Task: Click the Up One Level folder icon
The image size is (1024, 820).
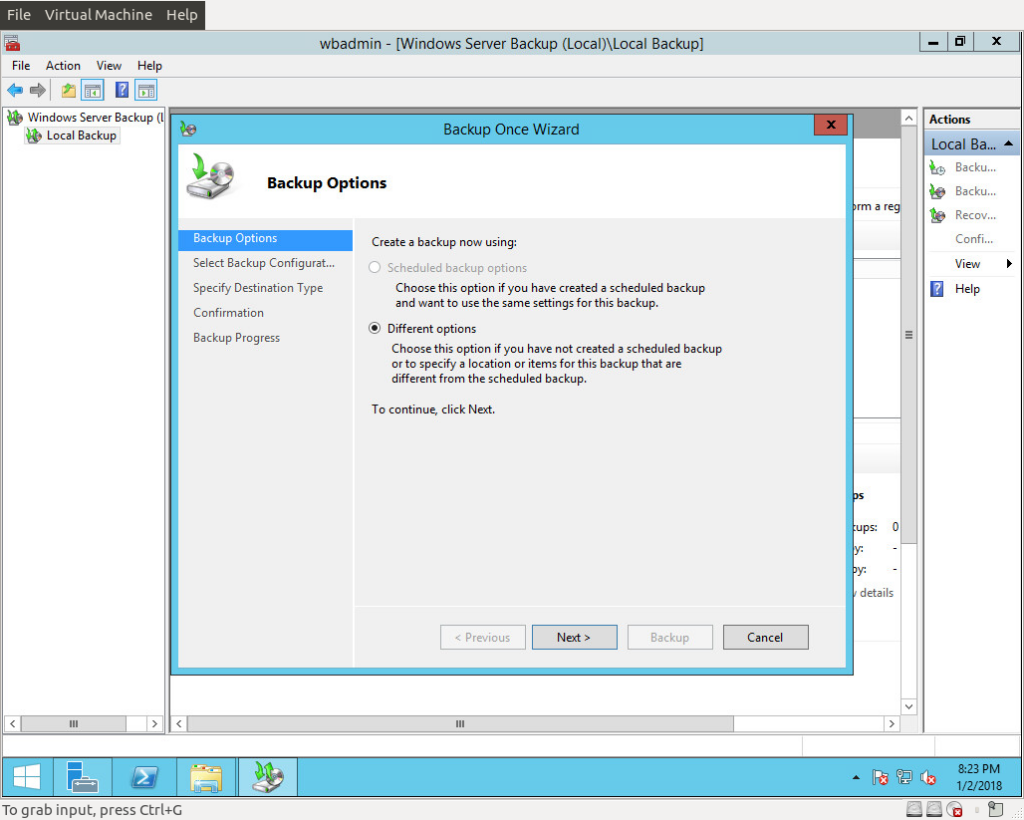Action: click(x=69, y=90)
